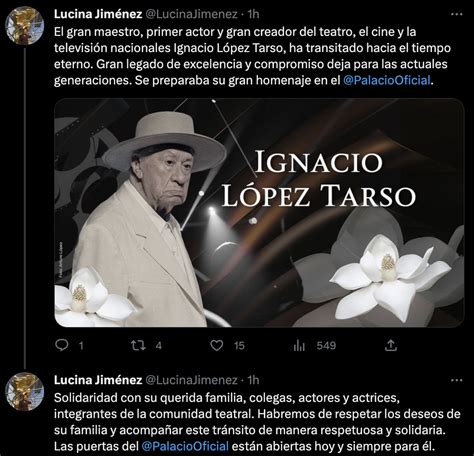Click the like count 15

click(x=239, y=346)
